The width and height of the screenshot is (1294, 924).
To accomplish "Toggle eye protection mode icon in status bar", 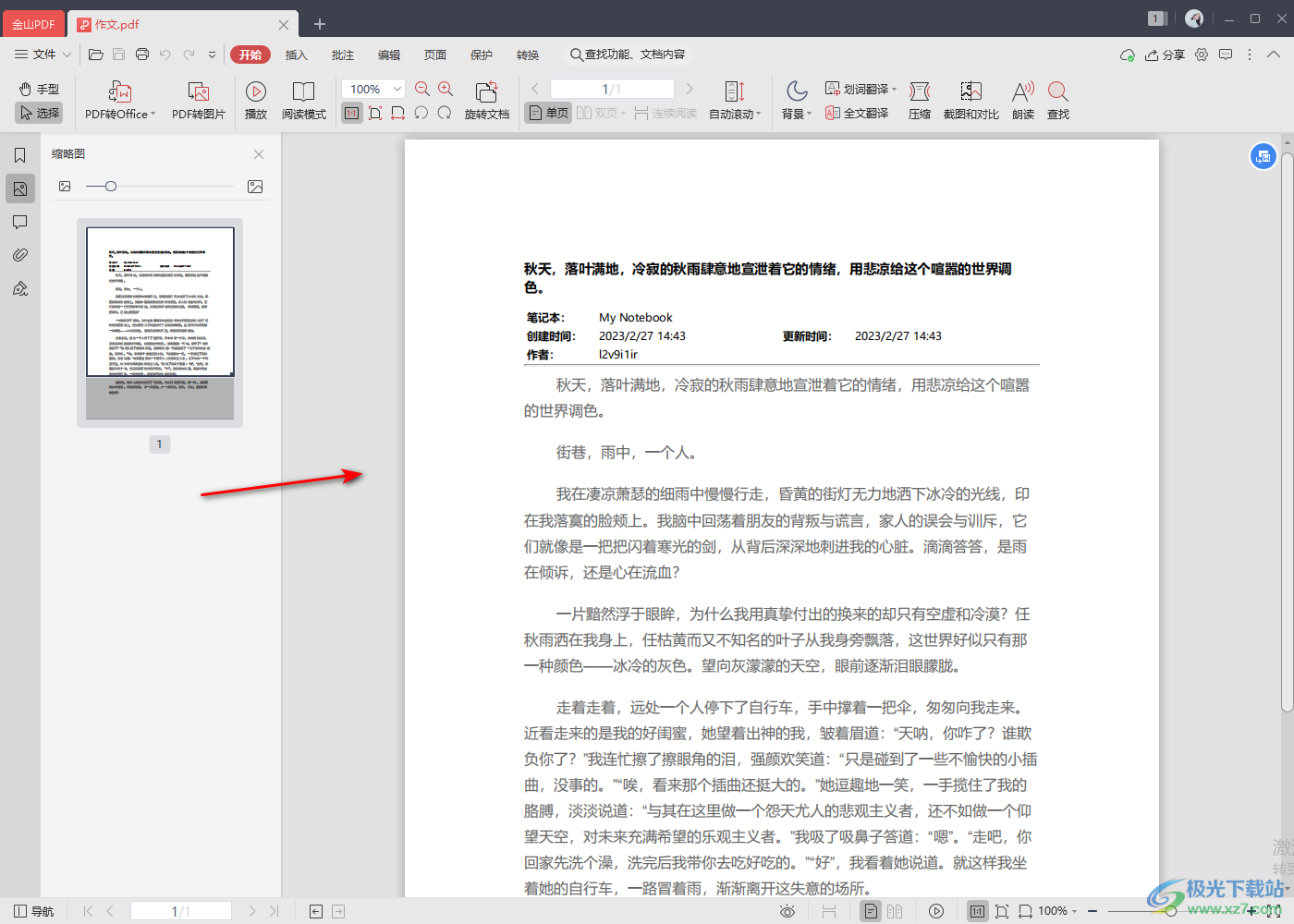I will click(x=787, y=911).
